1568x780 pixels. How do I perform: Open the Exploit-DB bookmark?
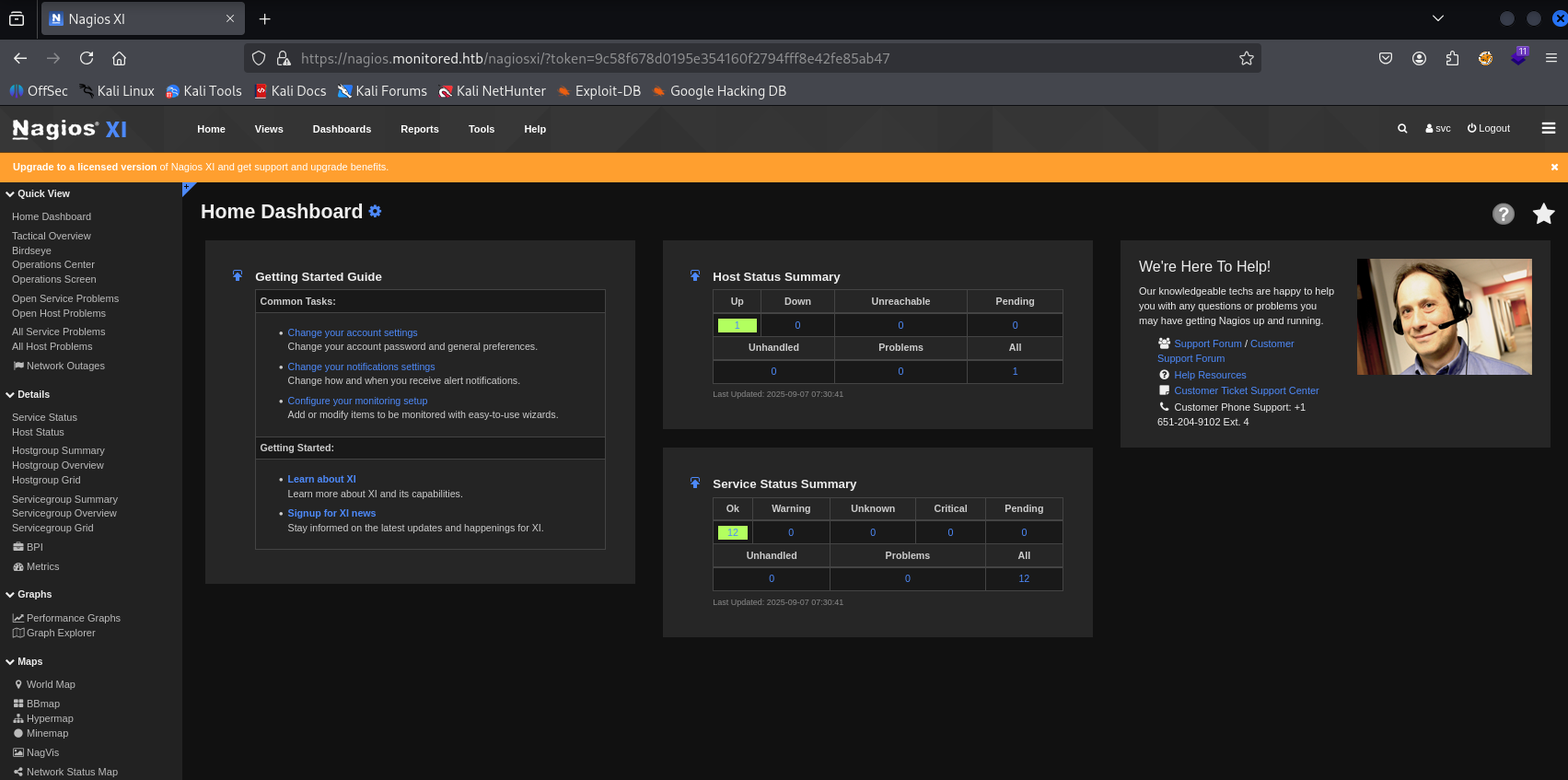point(598,91)
